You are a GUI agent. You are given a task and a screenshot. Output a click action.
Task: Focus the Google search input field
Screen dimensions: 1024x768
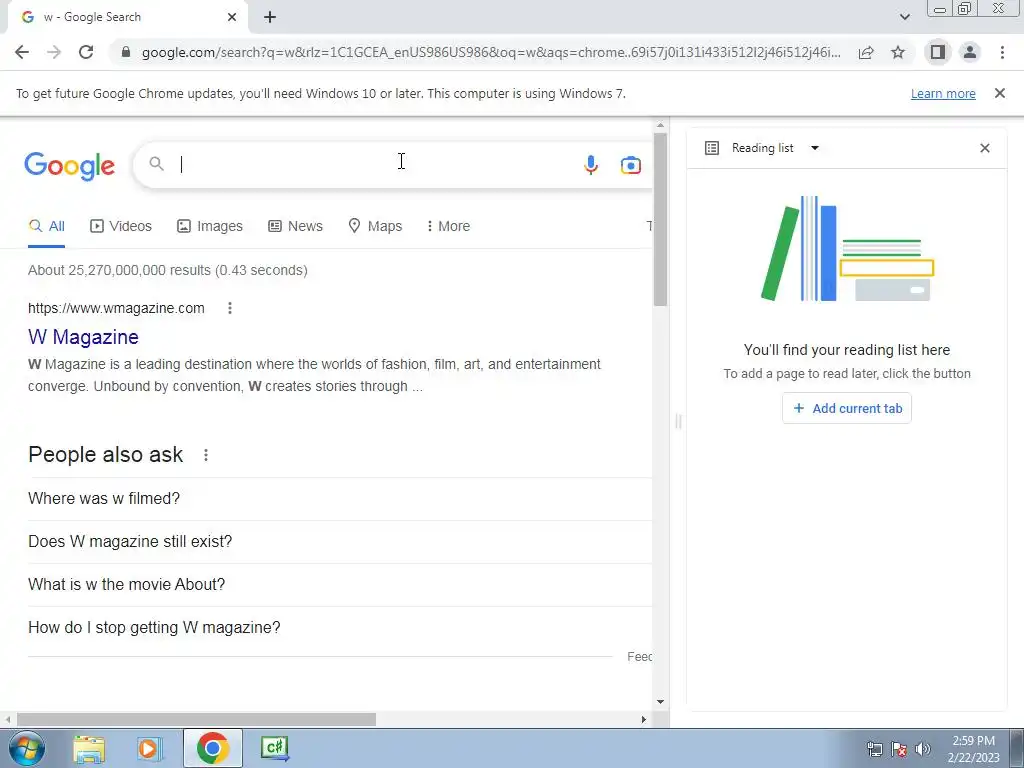pyautogui.click(x=376, y=165)
